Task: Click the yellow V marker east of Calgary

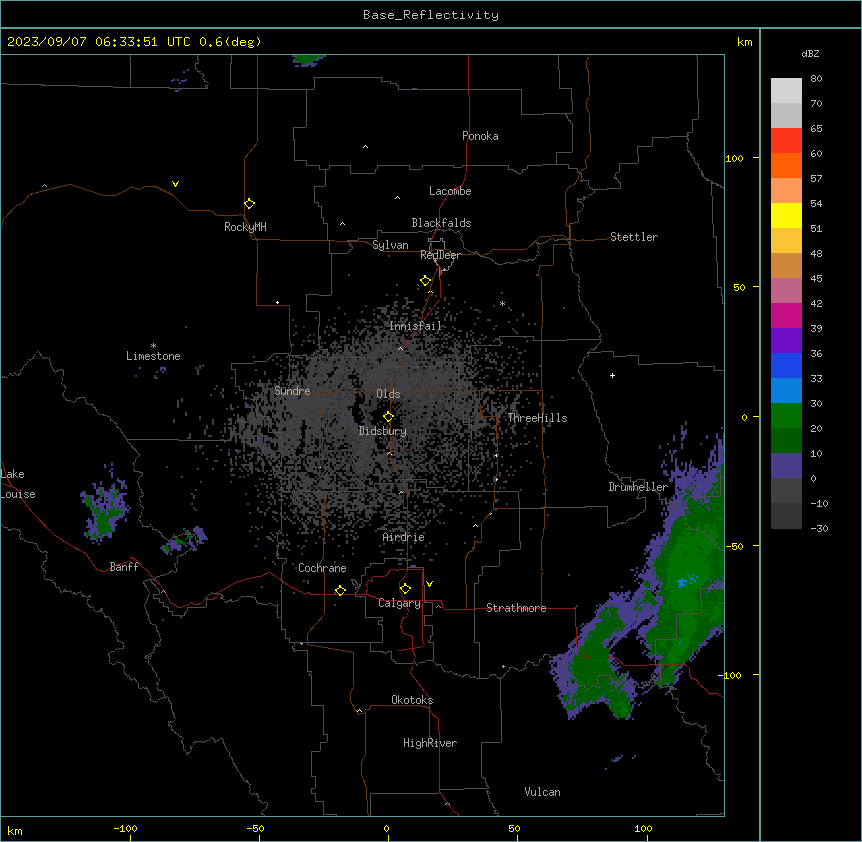Action: pyautogui.click(x=429, y=584)
